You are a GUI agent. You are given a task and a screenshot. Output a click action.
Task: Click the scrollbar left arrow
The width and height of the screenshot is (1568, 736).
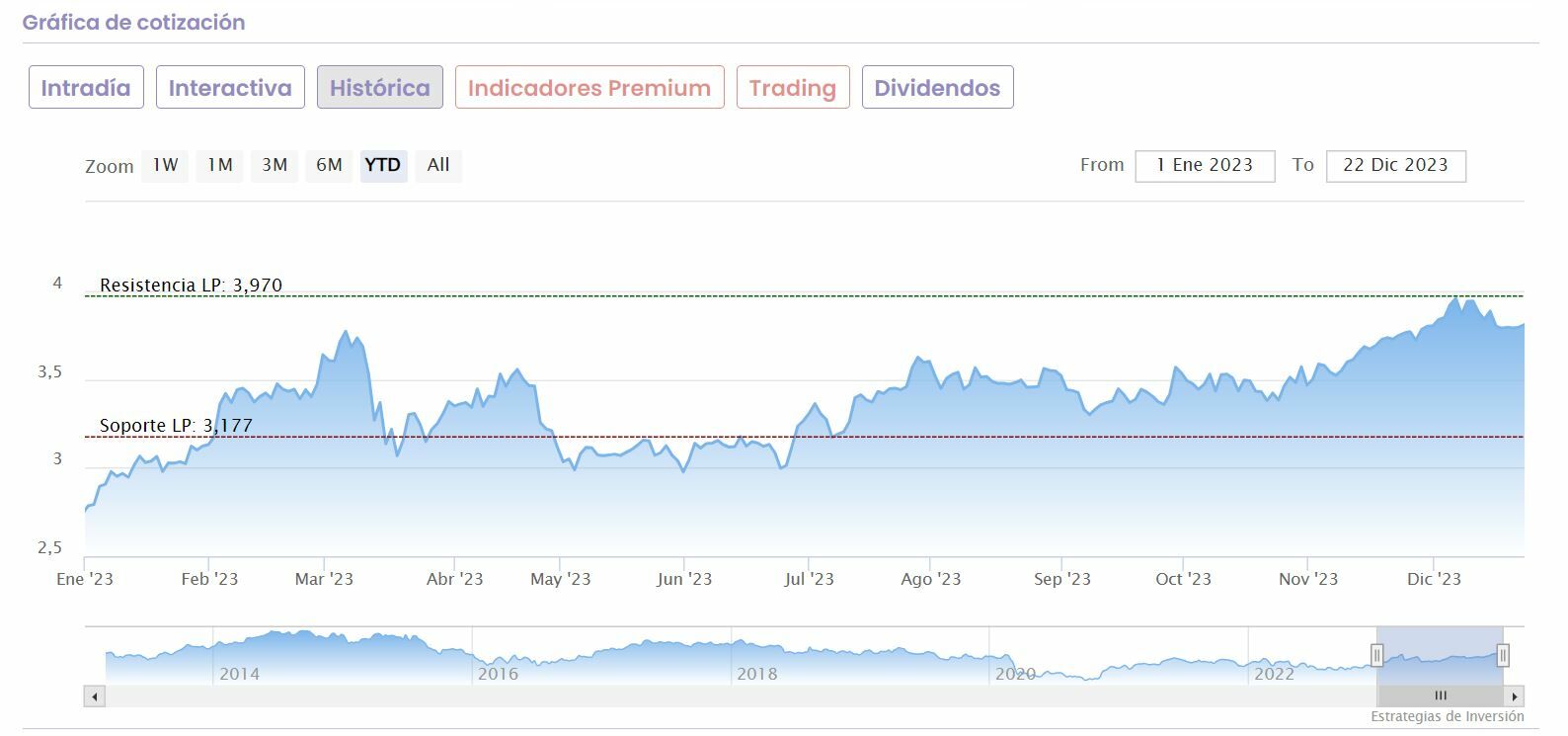coord(95,696)
